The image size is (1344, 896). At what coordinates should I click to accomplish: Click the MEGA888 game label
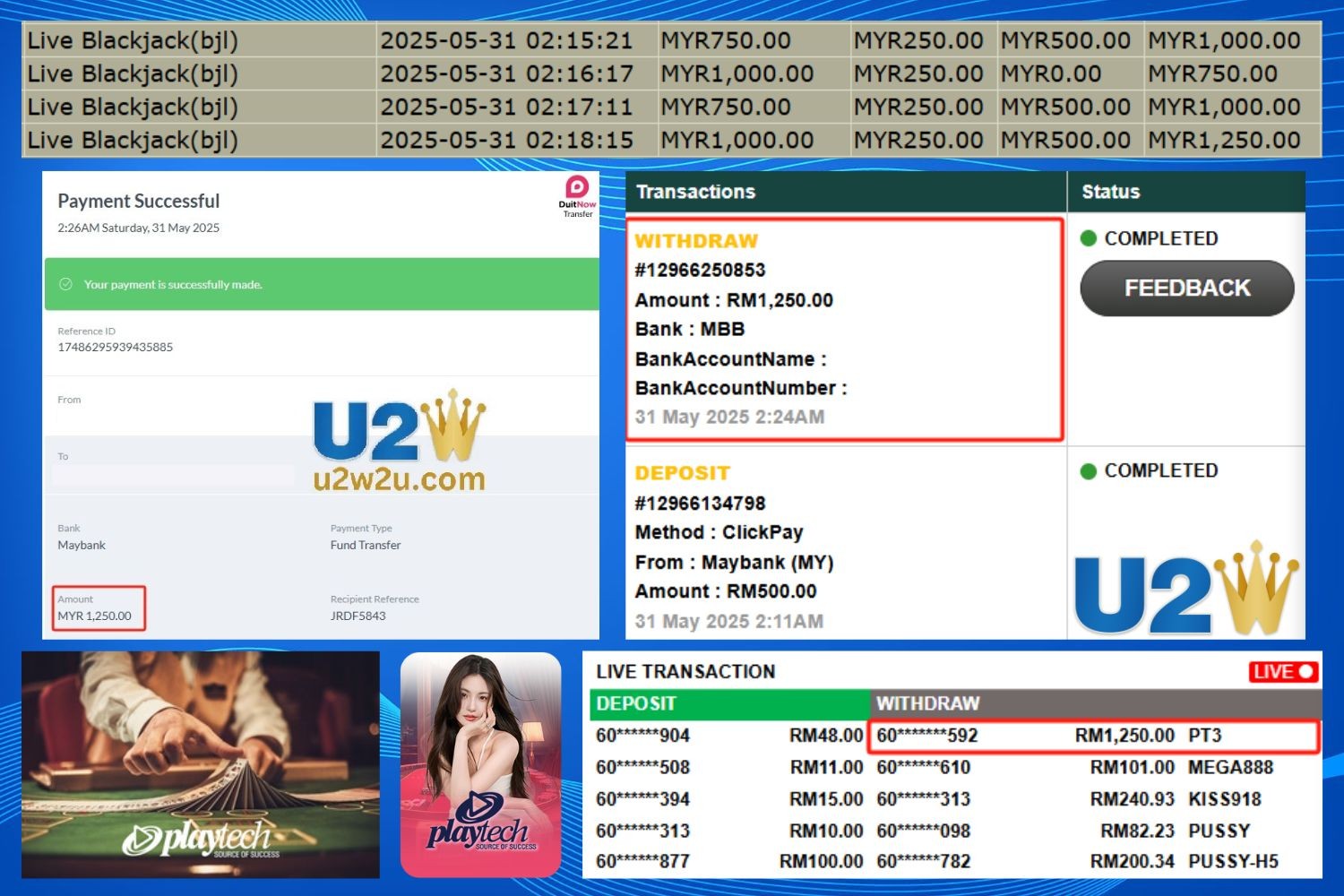1230,767
